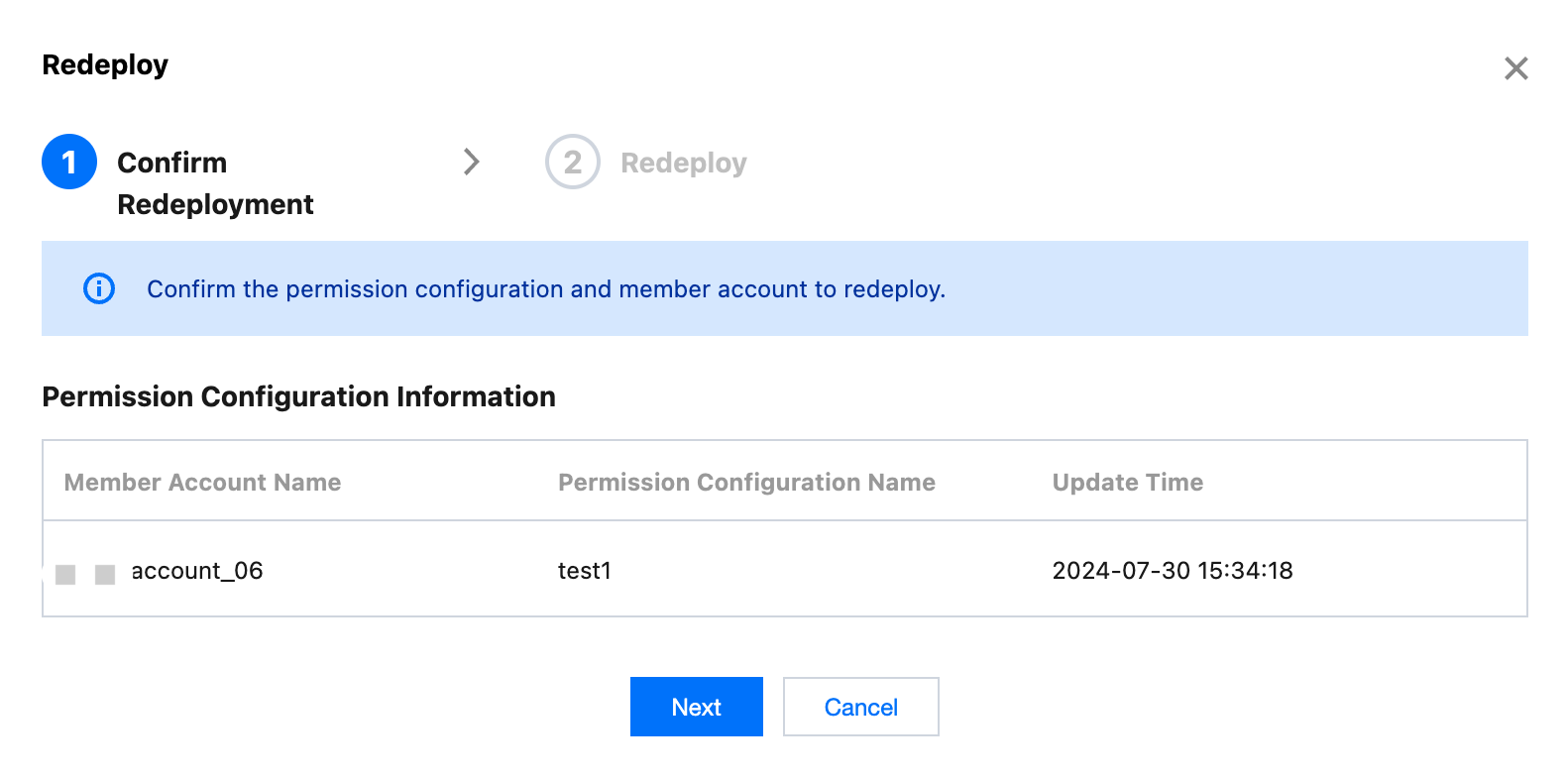Image resolution: width=1568 pixels, height=779 pixels.
Task: Close the Redeploy dialog with the X
Action: (1515, 68)
